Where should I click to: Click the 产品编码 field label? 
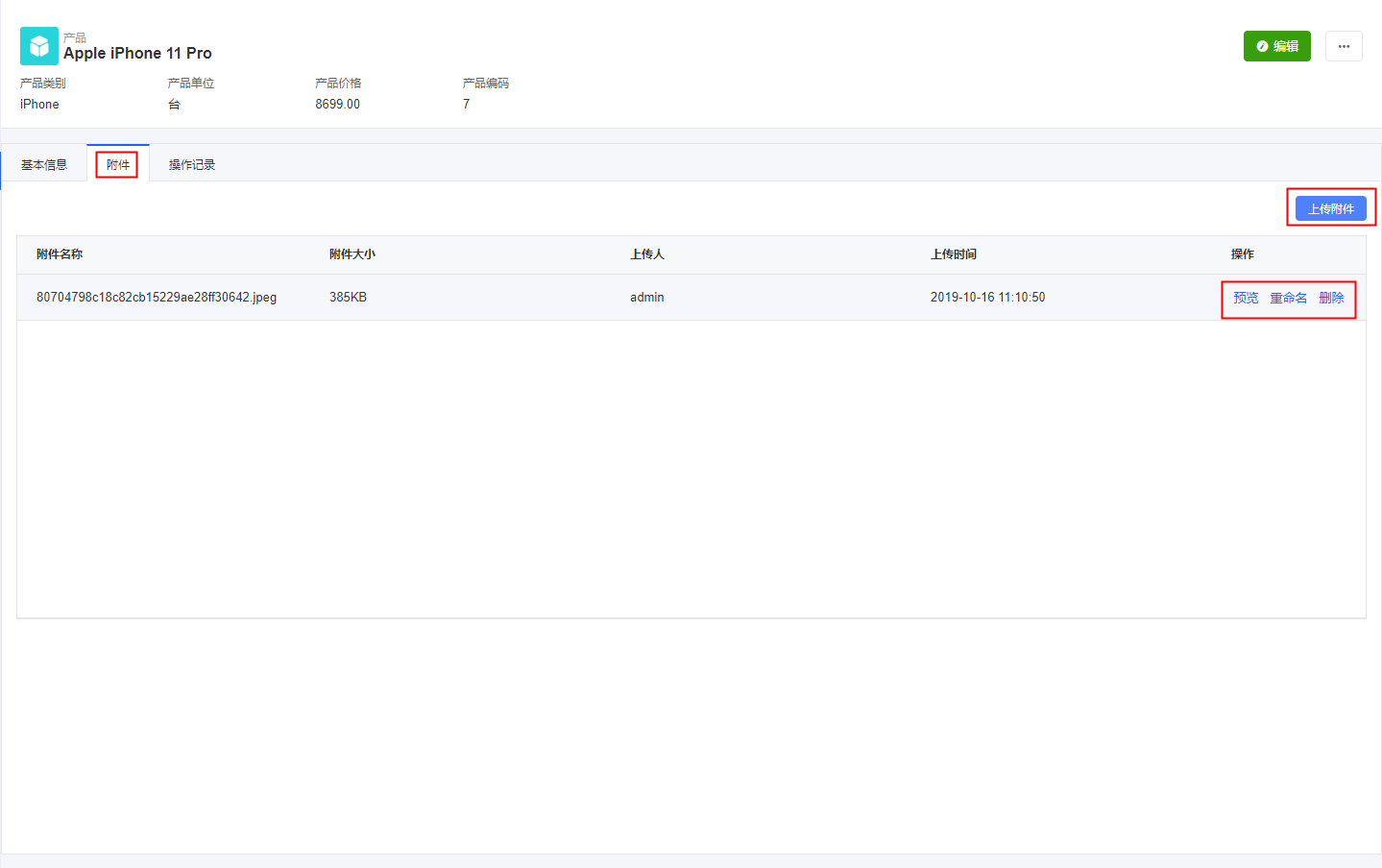point(486,84)
